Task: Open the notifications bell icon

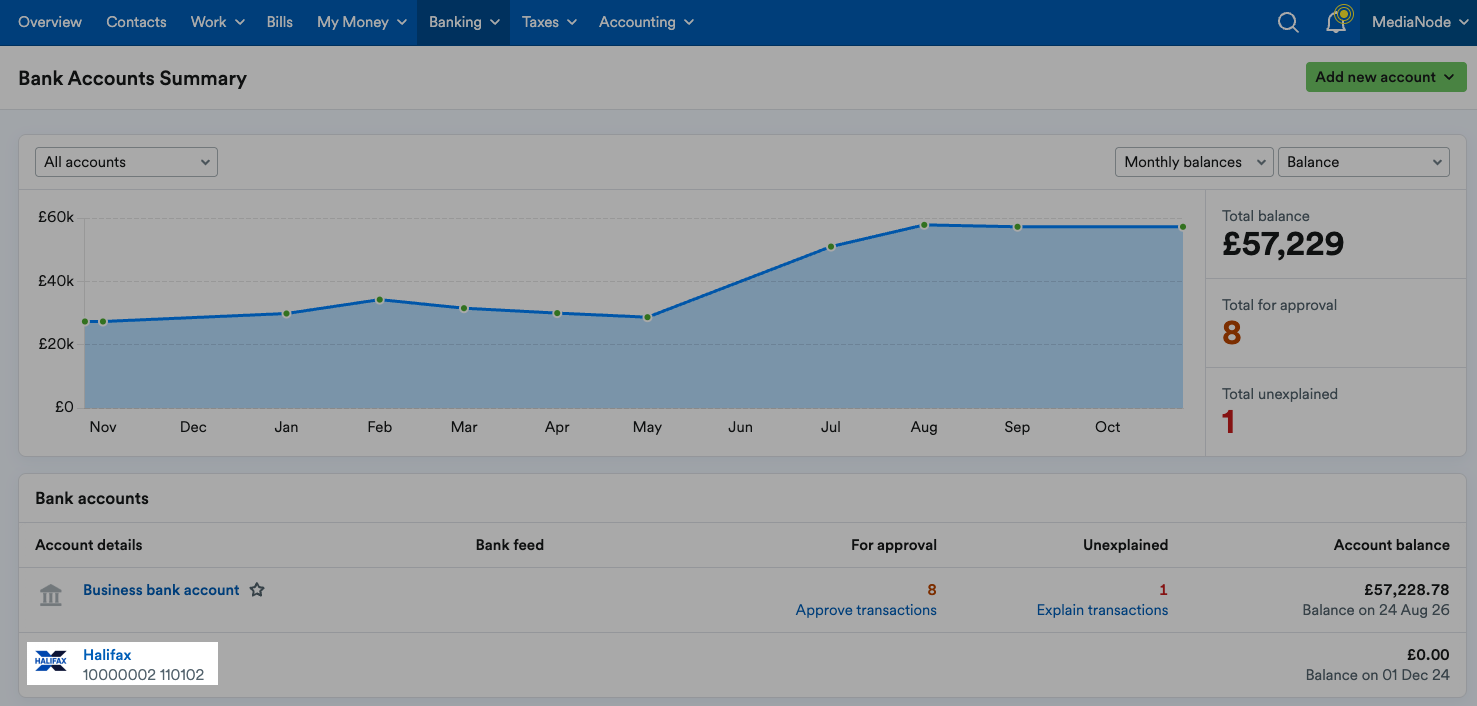Action: pyautogui.click(x=1336, y=22)
